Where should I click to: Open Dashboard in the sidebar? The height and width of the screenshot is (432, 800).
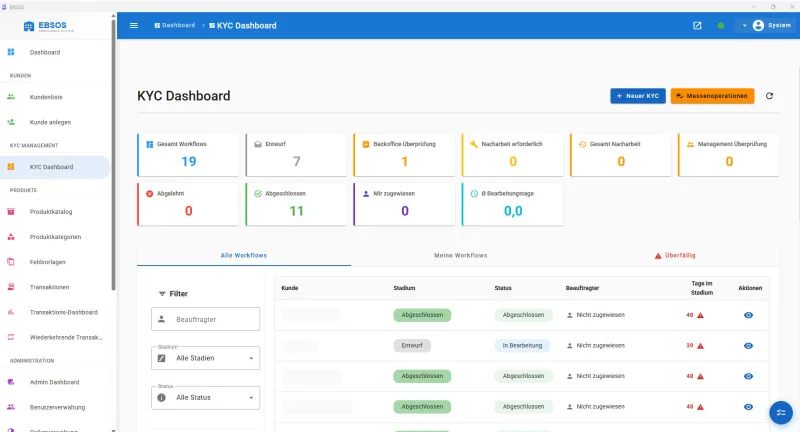(x=55, y=52)
